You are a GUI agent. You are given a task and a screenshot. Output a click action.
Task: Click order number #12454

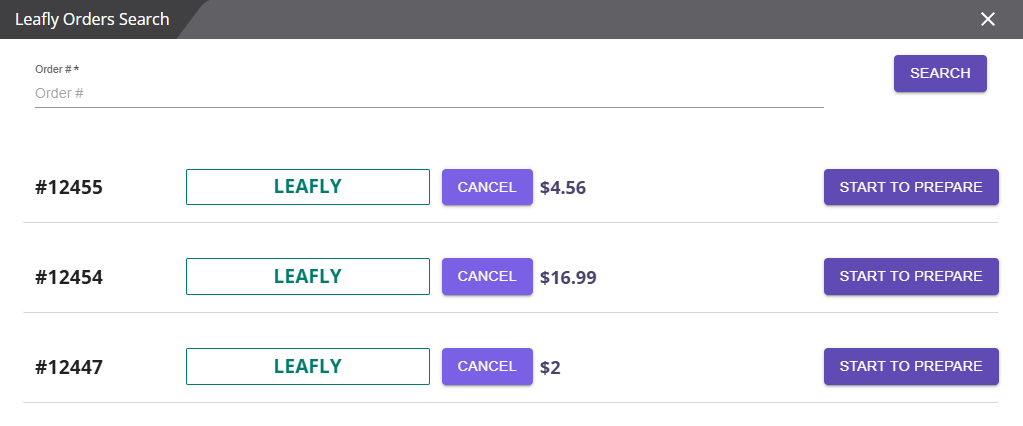tap(69, 278)
